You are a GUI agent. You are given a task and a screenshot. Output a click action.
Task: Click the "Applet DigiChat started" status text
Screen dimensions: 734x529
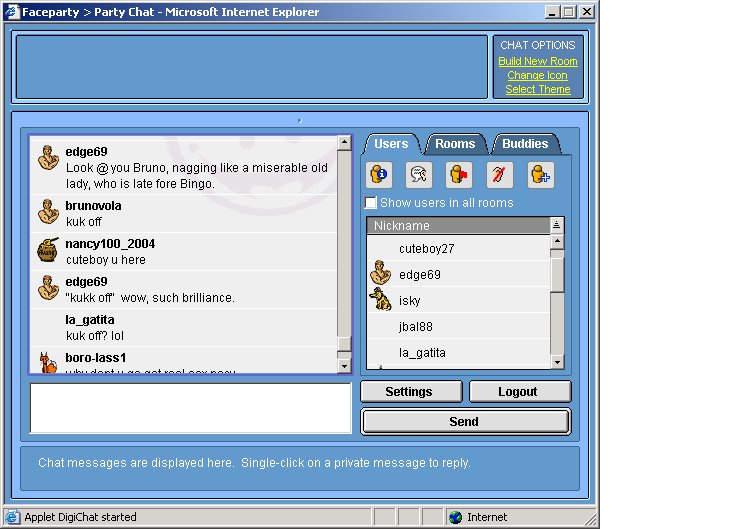(80, 517)
